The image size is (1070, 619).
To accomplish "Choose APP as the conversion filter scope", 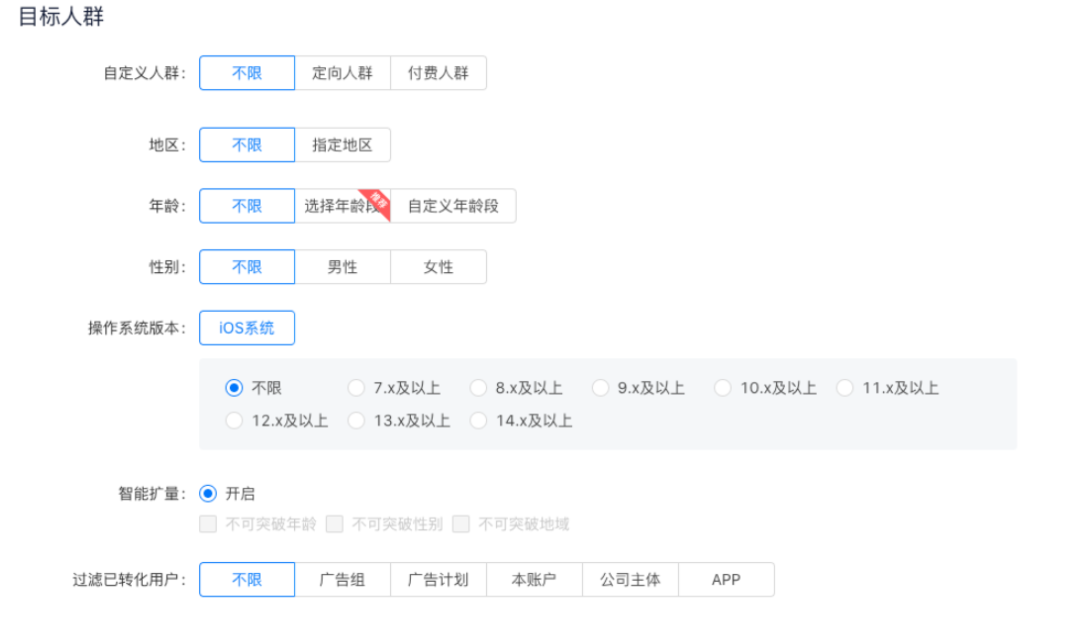I will [x=726, y=579].
